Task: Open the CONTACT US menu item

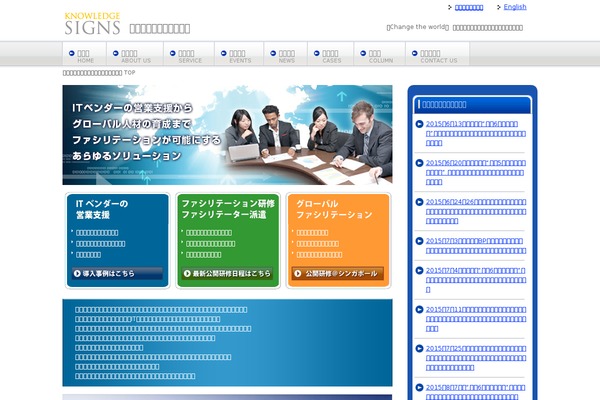Action: click(x=437, y=54)
